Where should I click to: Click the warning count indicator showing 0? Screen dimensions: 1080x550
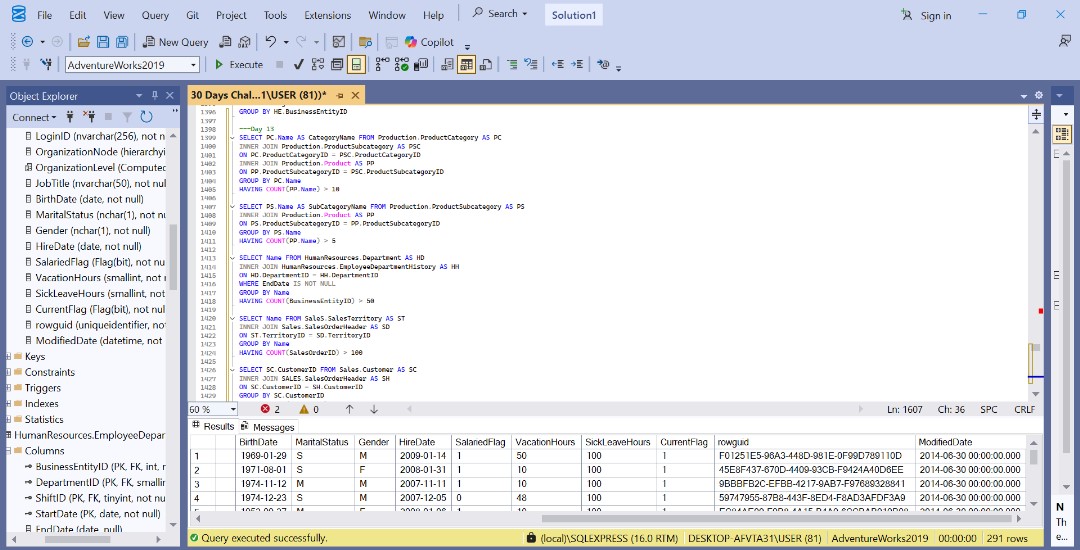pos(309,409)
